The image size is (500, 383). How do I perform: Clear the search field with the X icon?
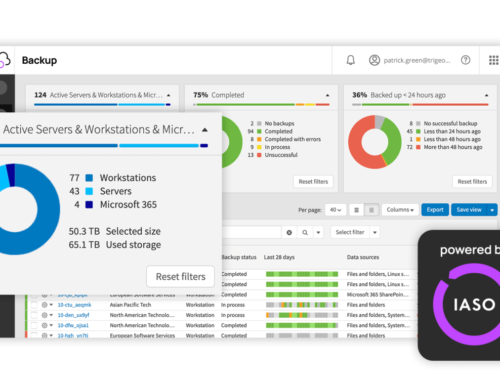(x=289, y=232)
